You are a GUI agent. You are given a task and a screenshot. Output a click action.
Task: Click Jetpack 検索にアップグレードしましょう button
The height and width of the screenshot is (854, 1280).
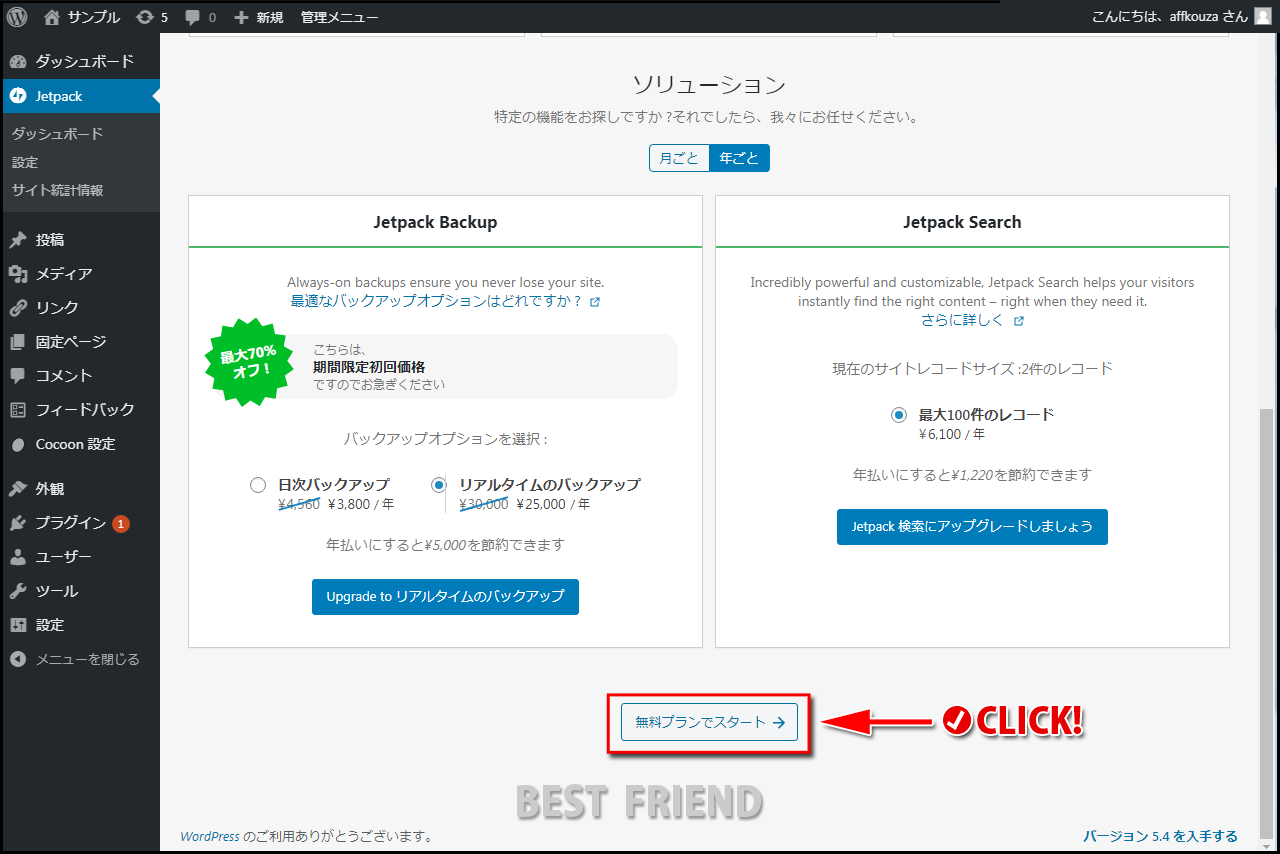pos(972,526)
